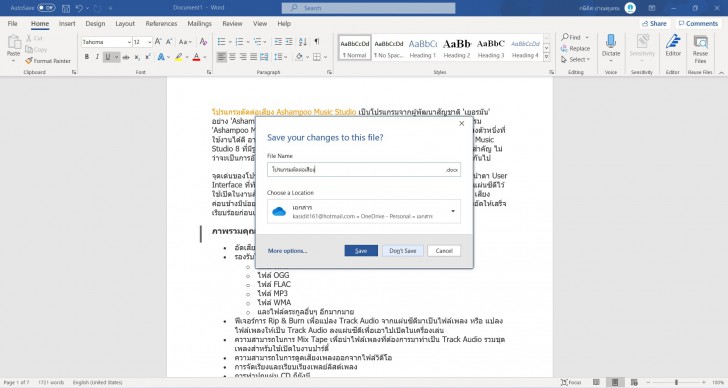Open line spacing options
The image size is (728, 388).
pyautogui.click(x=280, y=57)
